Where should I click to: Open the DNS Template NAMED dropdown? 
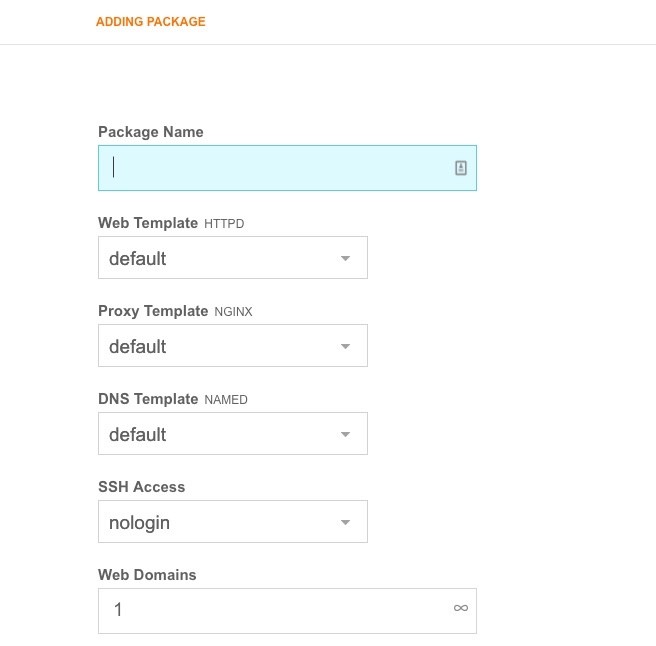[x=233, y=433]
